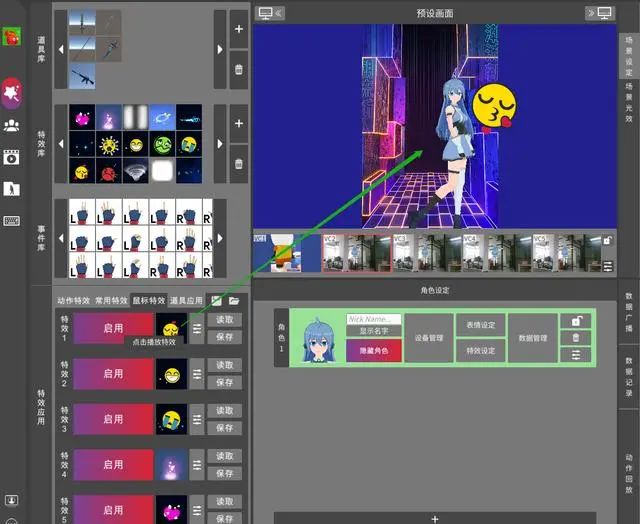Switch to the 常用特效 tab
Screen dimensions: 640x524
coord(111,301)
